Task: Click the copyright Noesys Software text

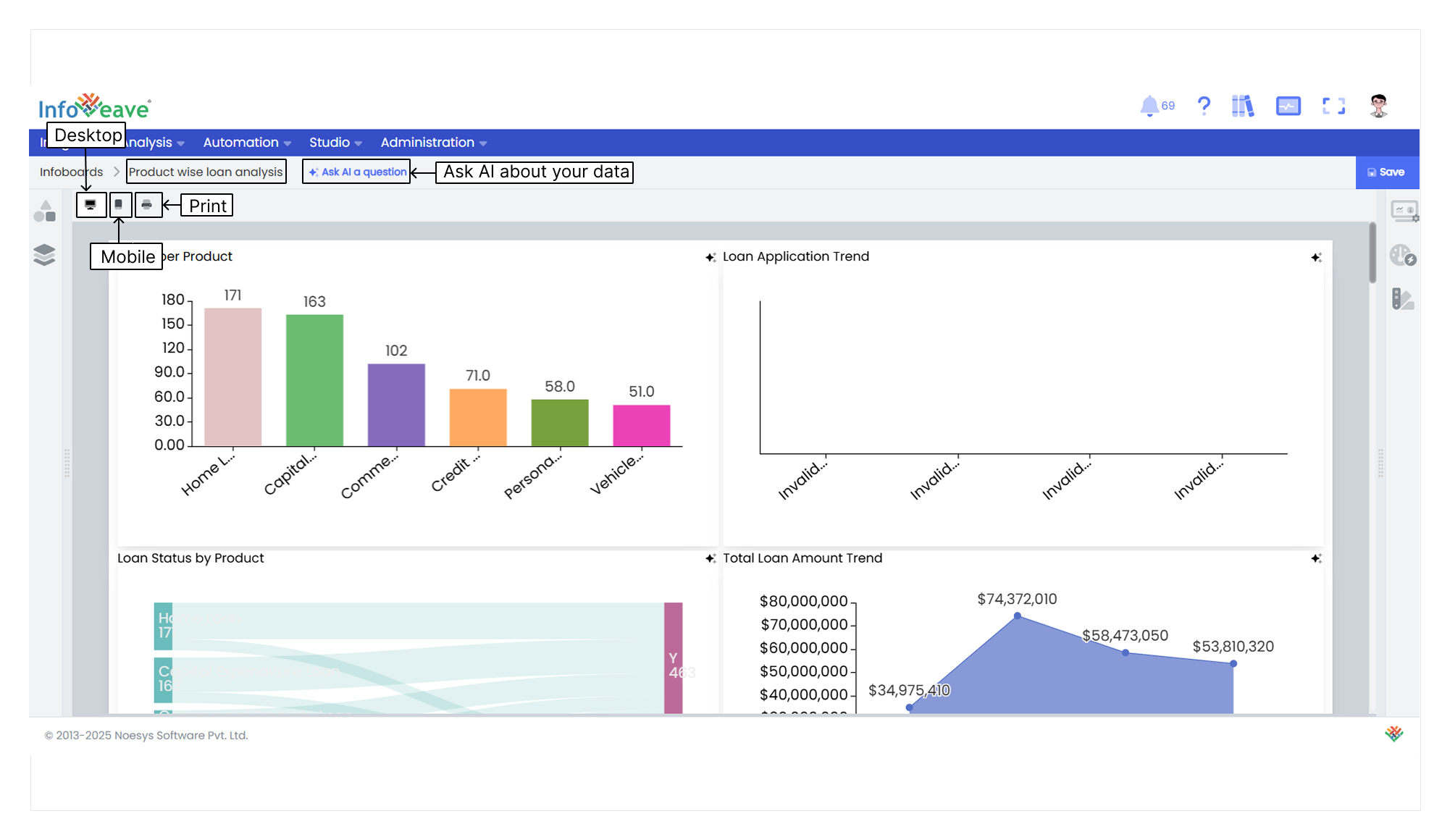Action: (146, 735)
